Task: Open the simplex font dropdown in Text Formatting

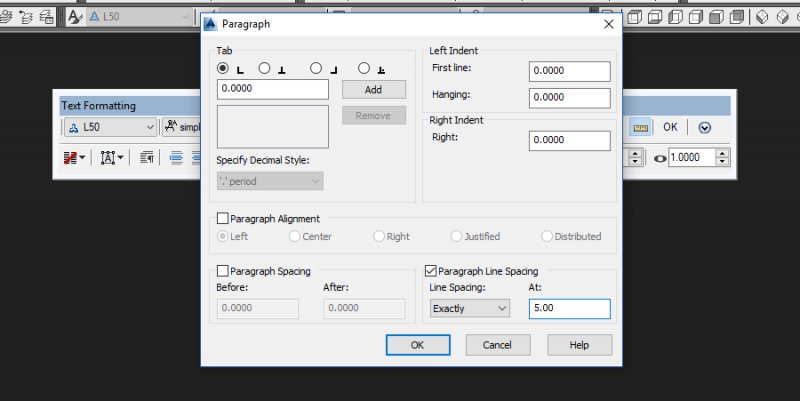Action: click(182, 127)
